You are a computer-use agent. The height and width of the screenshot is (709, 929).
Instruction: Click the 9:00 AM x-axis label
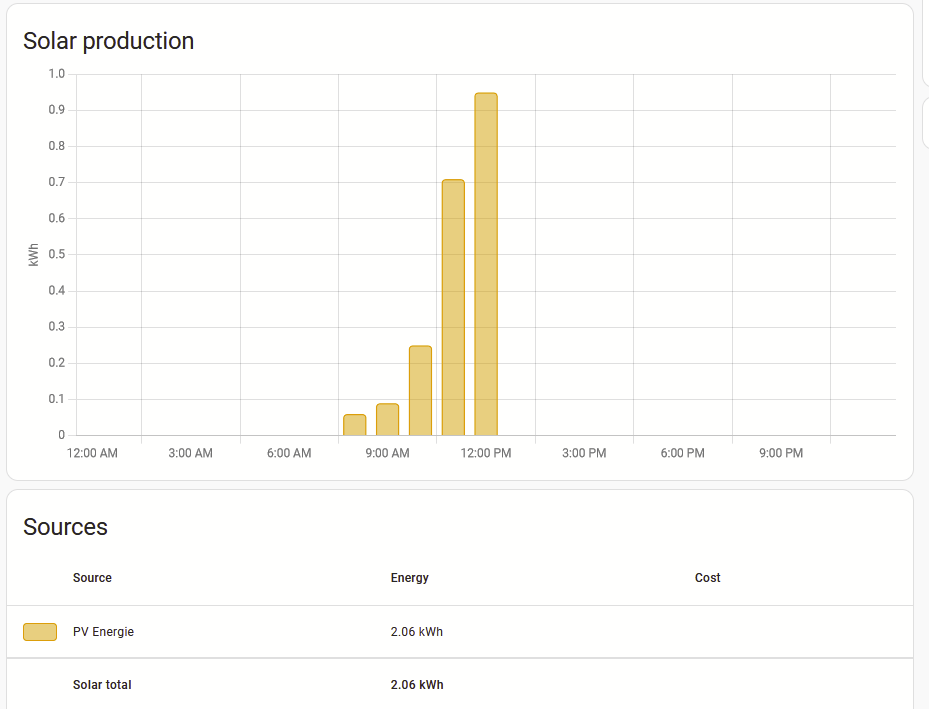[387, 453]
